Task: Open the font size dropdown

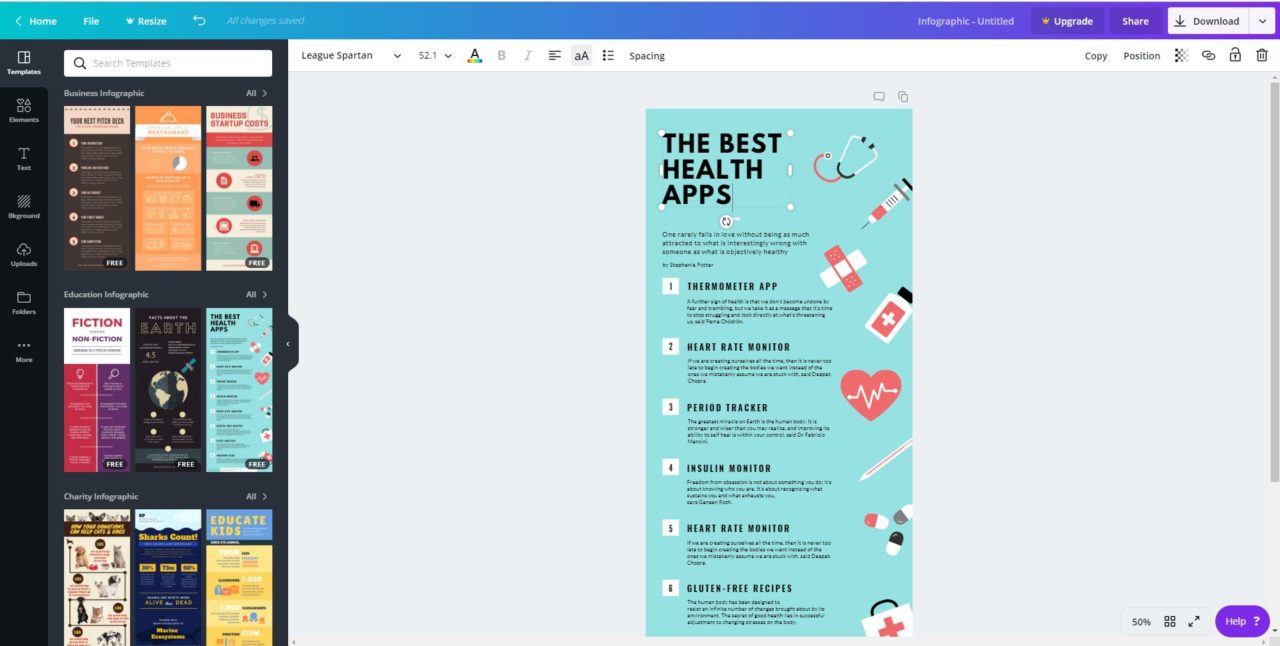Action: (x=433, y=56)
